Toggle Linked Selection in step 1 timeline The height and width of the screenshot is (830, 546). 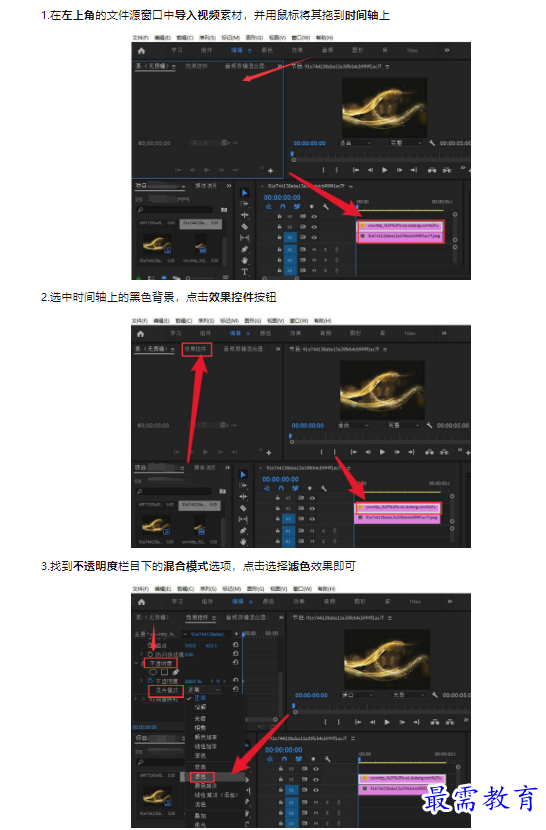tap(297, 206)
